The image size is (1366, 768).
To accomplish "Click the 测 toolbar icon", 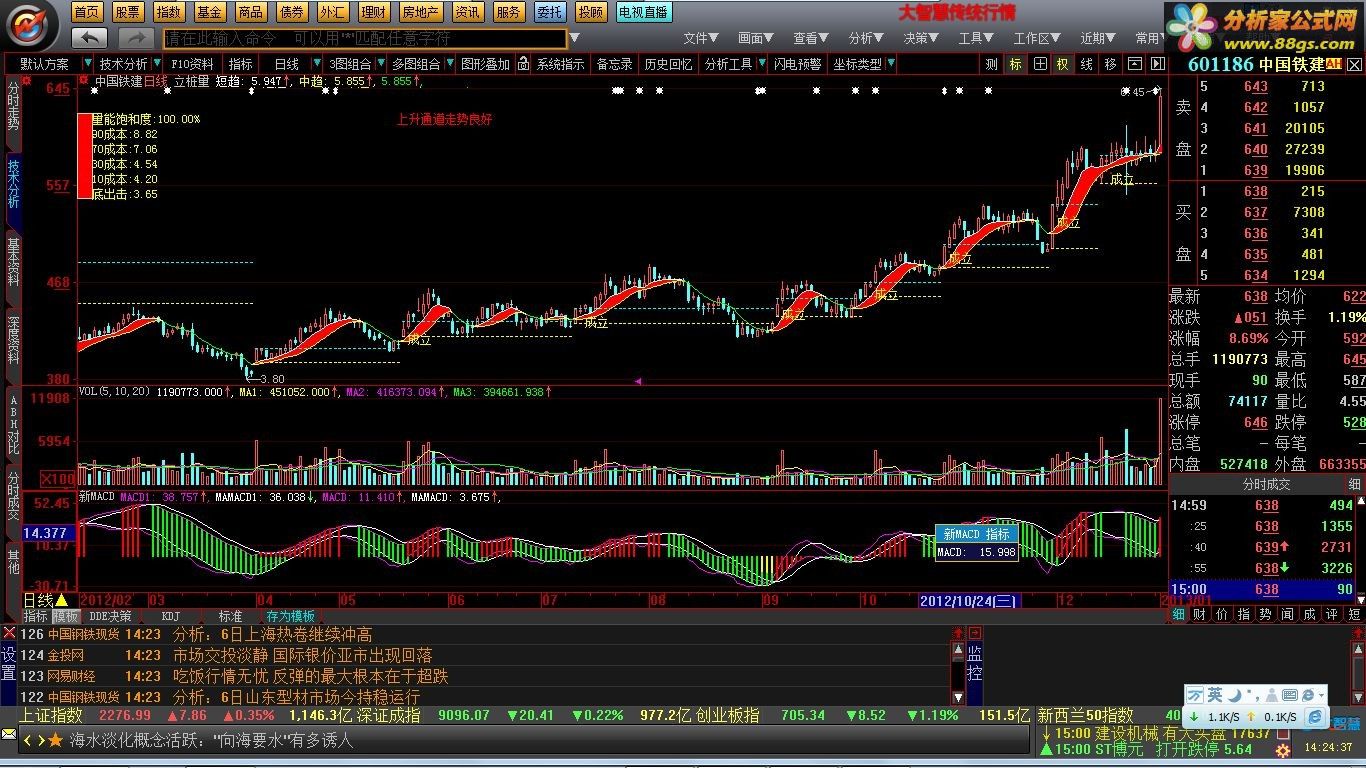I will [x=991, y=64].
